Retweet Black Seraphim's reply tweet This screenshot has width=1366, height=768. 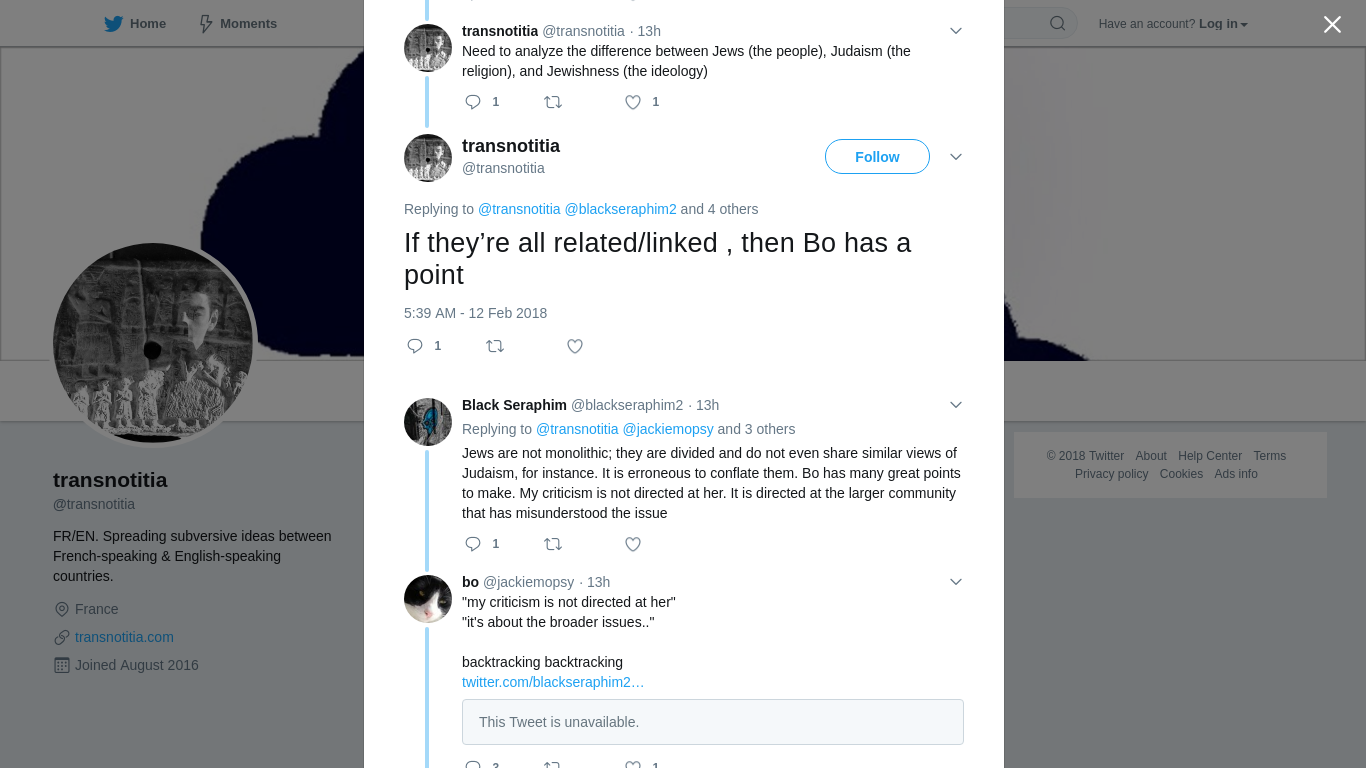point(553,544)
